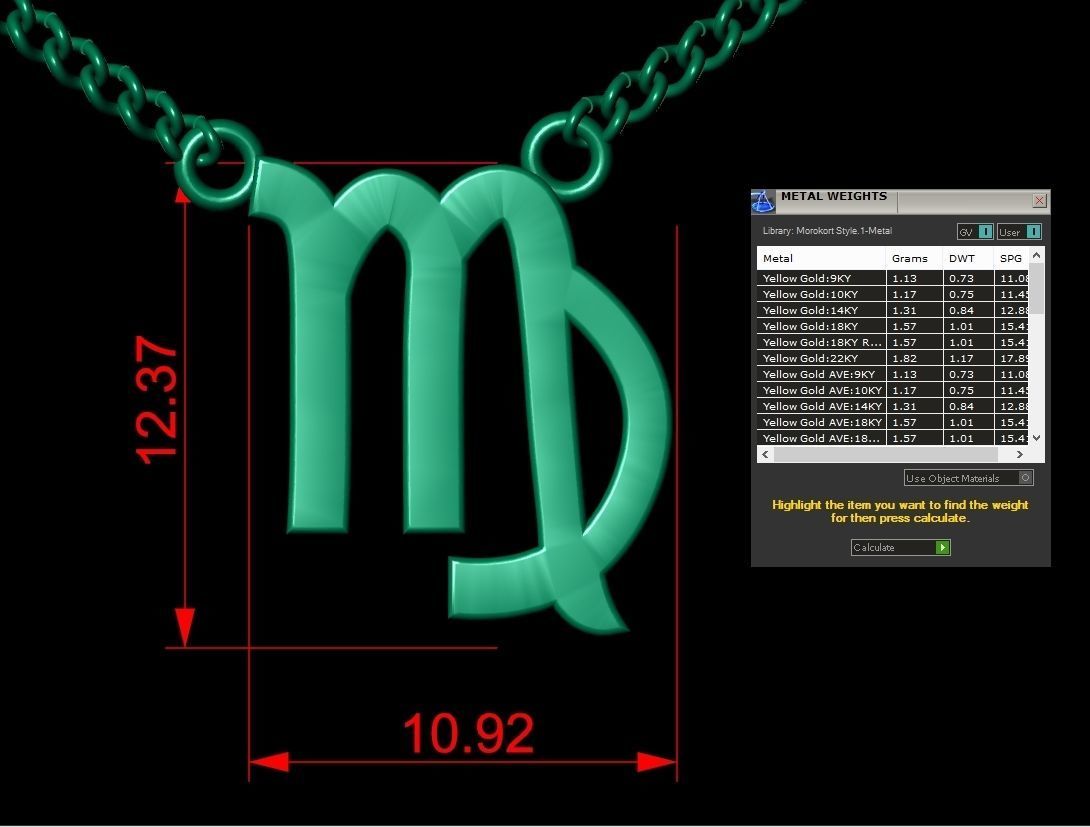Click the horizontal scrollbar thumb
This screenshot has width=1090, height=827.
point(886,455)
